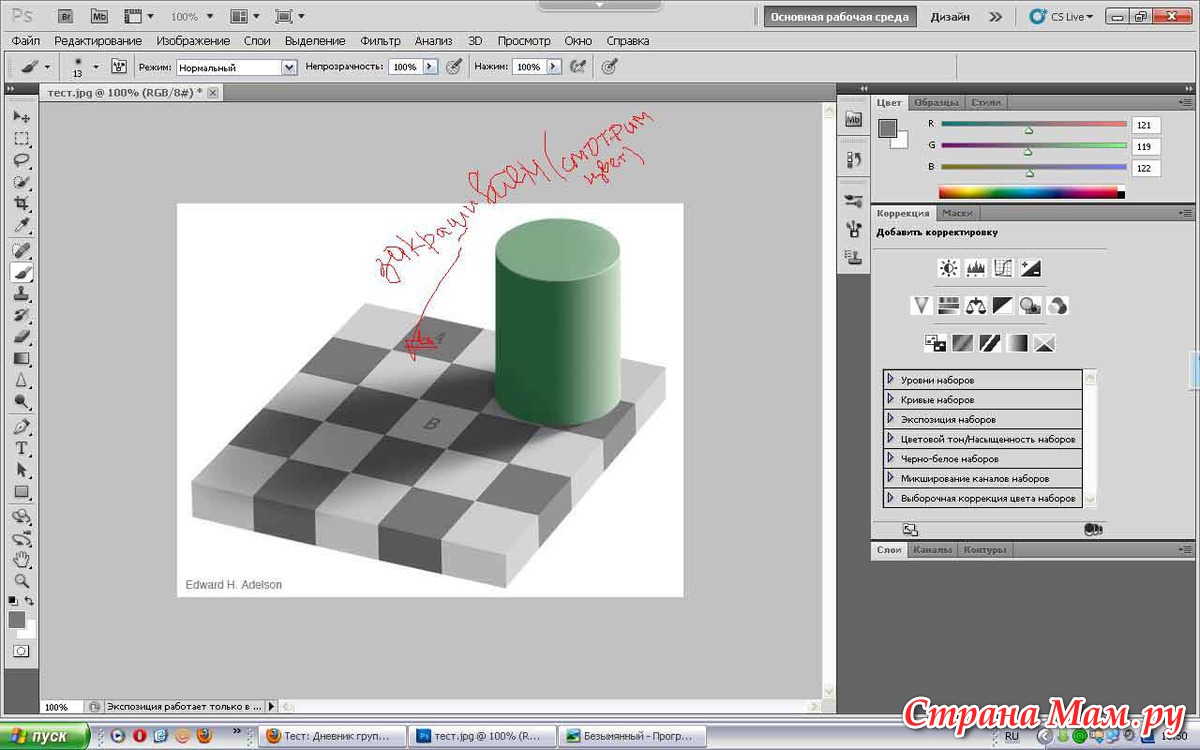Viewport: 1200px width, 750px height.
Task: Select the Pen tool
Action: tap(21, 427)
